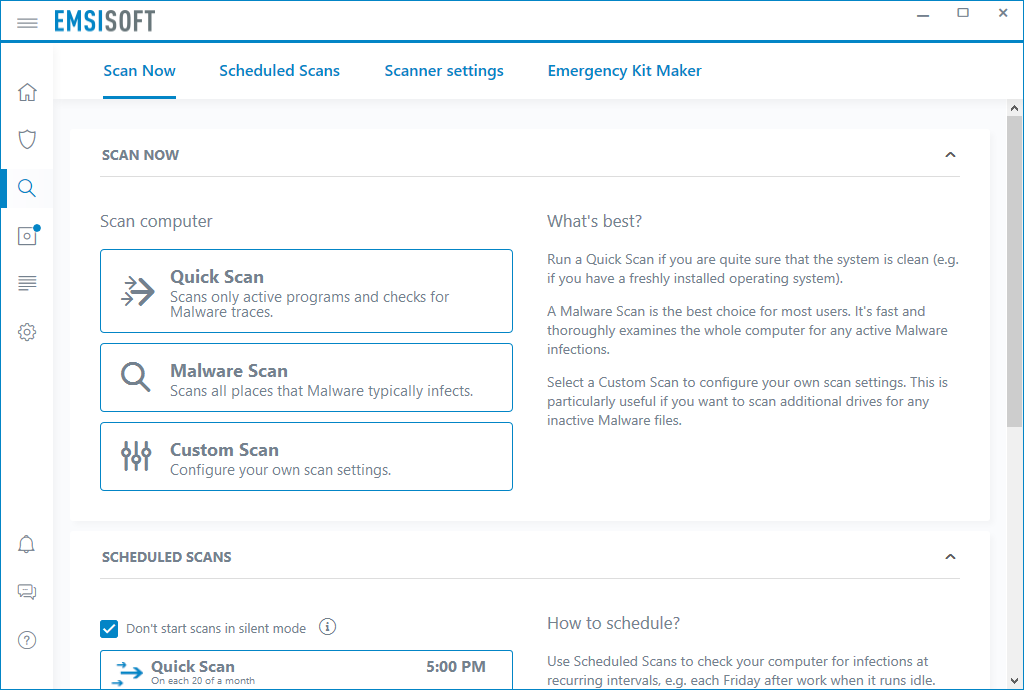The width and height of the screenshot is (1024, 690).
Task: Launch a Malware Scan
Action: pos(306,377)
